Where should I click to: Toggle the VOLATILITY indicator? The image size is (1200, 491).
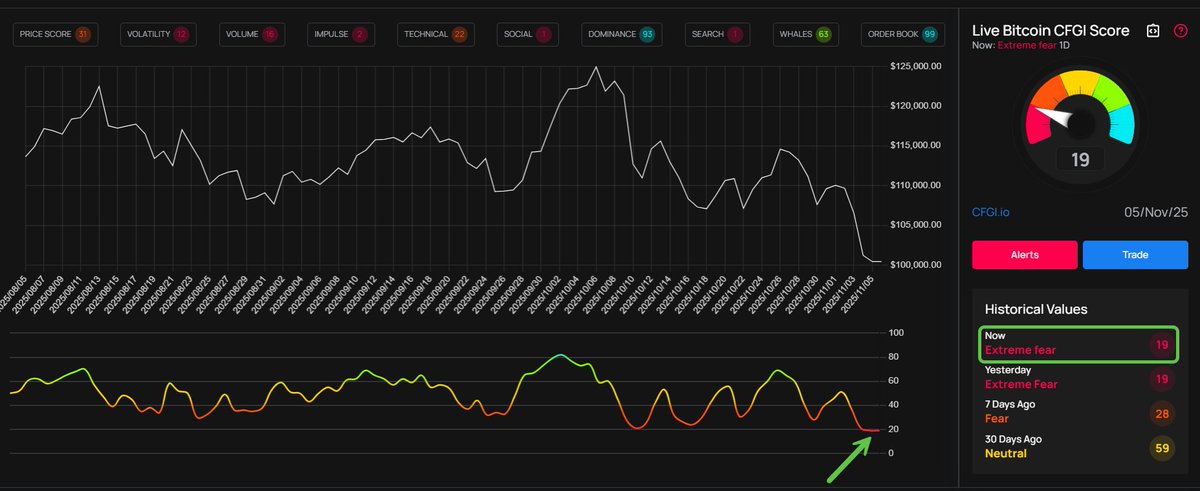click(x=157, y=34)
